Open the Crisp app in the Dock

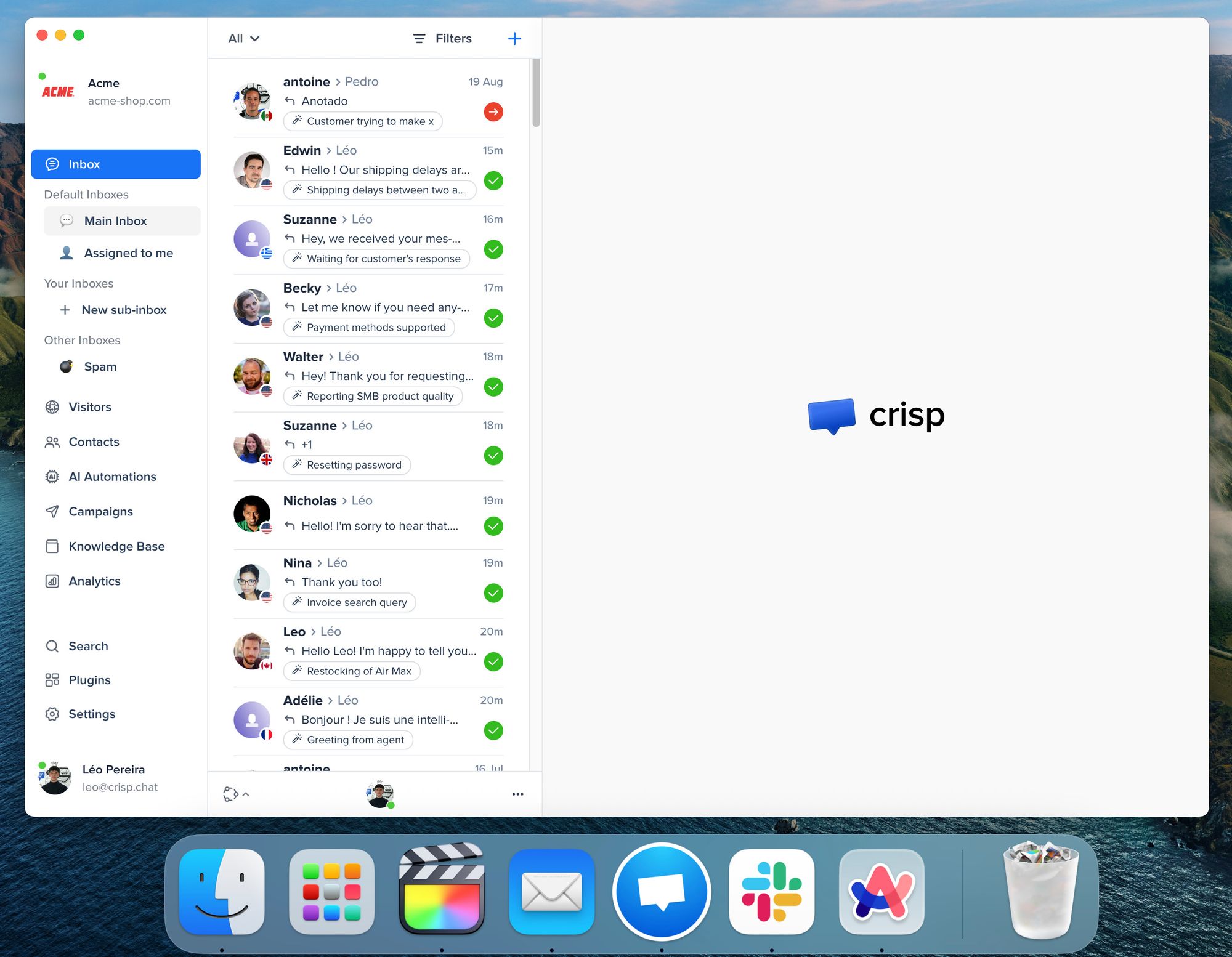pyautogui.click(x=662, y=892)
